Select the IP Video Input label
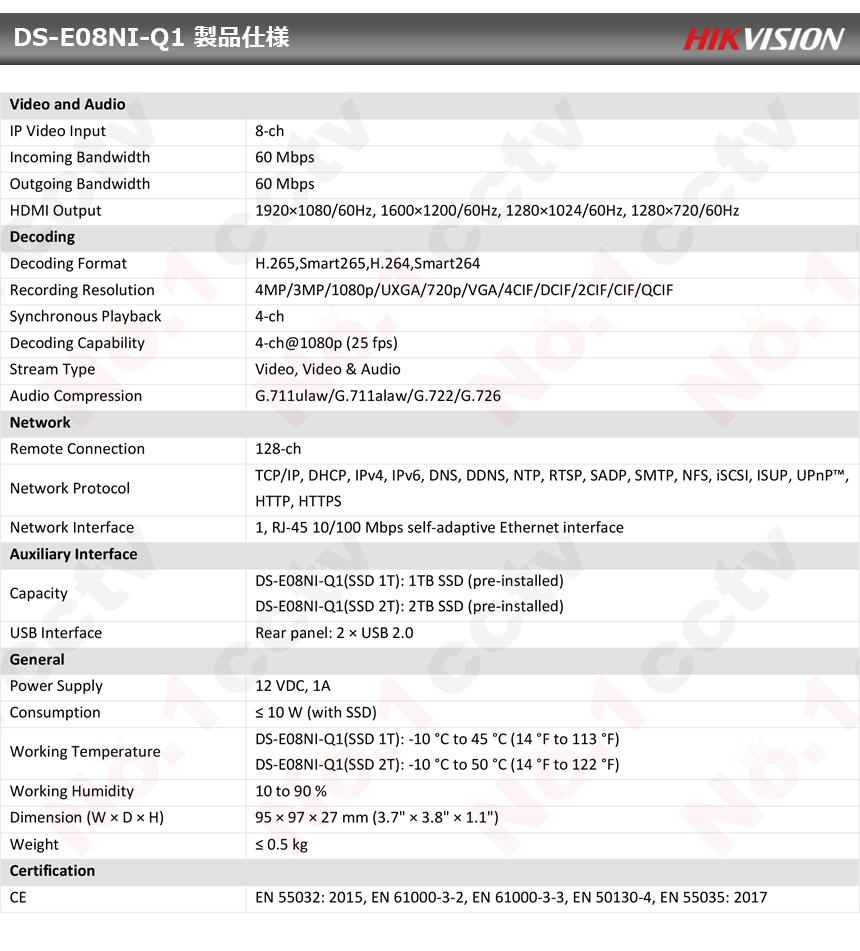The image size is (860, 951). 58,131
